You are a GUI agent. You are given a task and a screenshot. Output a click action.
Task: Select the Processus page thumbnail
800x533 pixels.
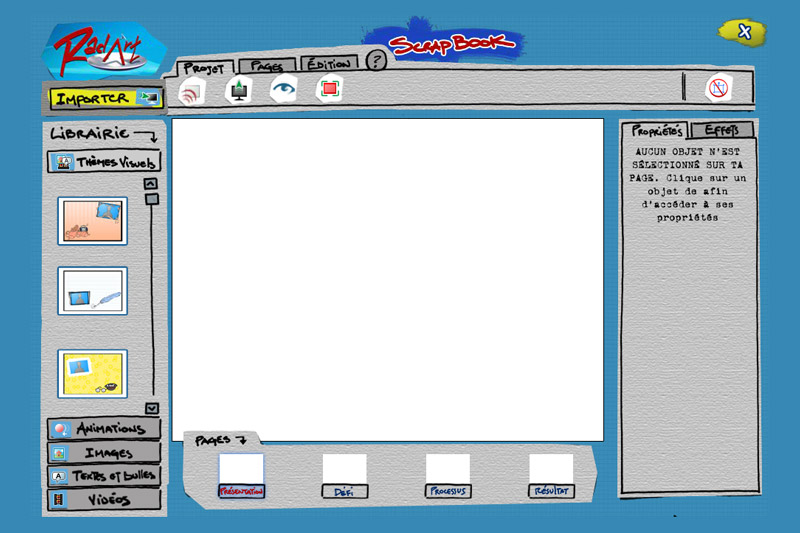pyautogui.click(x=448, y=468)
